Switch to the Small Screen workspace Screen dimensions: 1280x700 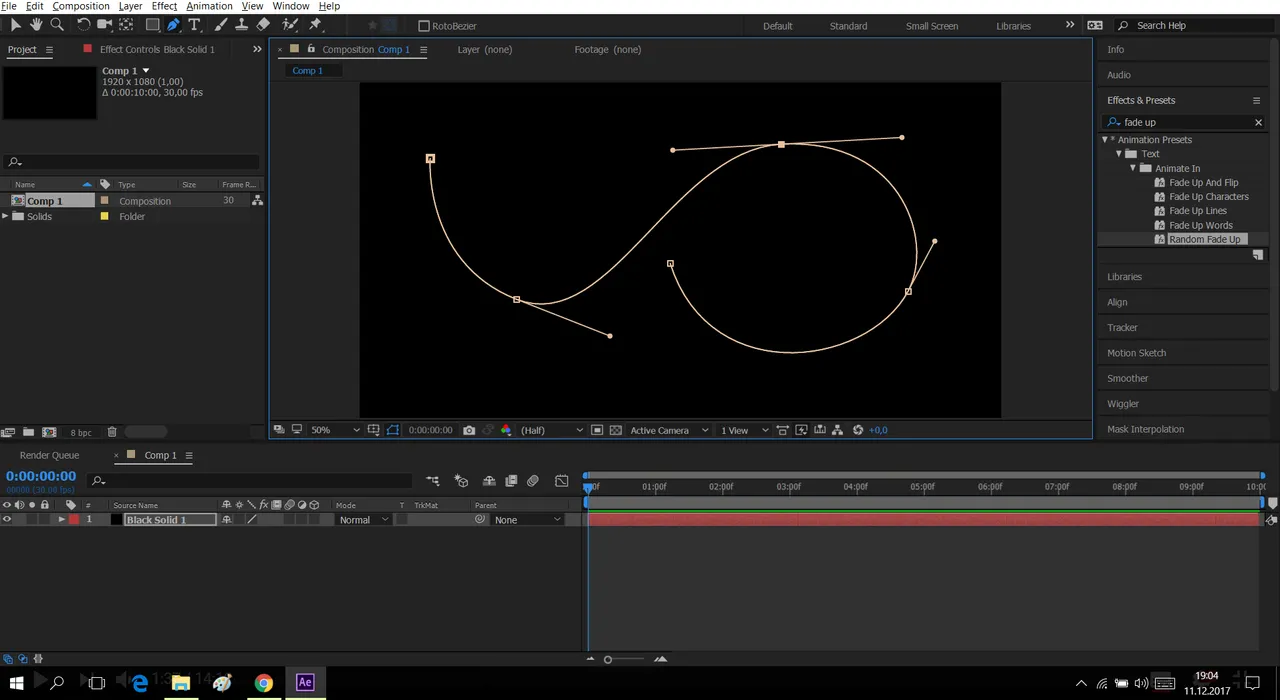click(932, 26)
